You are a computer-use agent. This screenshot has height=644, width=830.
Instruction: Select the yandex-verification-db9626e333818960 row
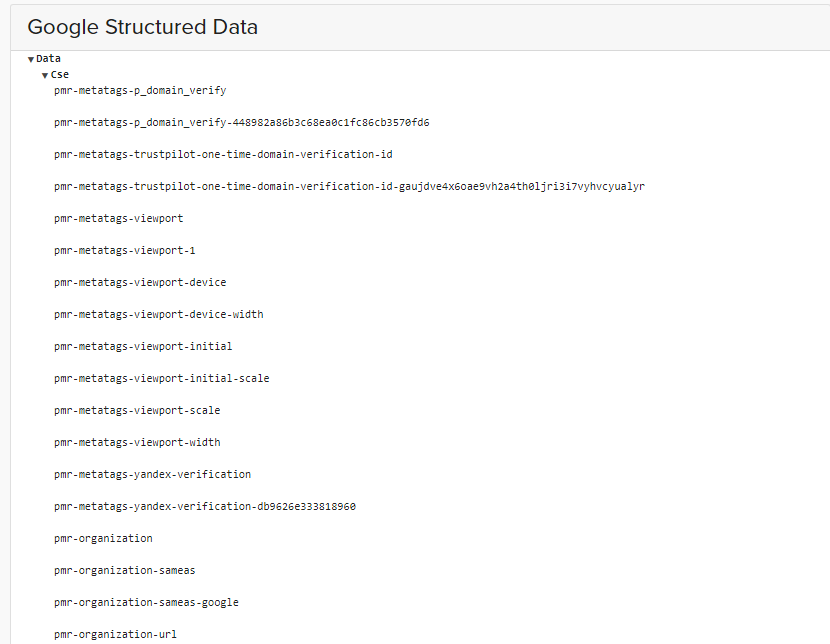205,506
